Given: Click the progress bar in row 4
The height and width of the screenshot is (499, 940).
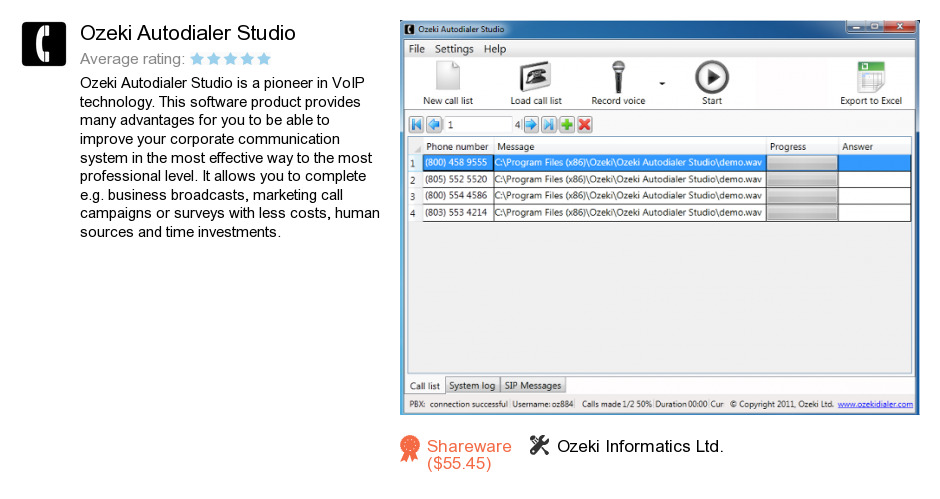Looking at the screenshot, I should click(802, 212).
